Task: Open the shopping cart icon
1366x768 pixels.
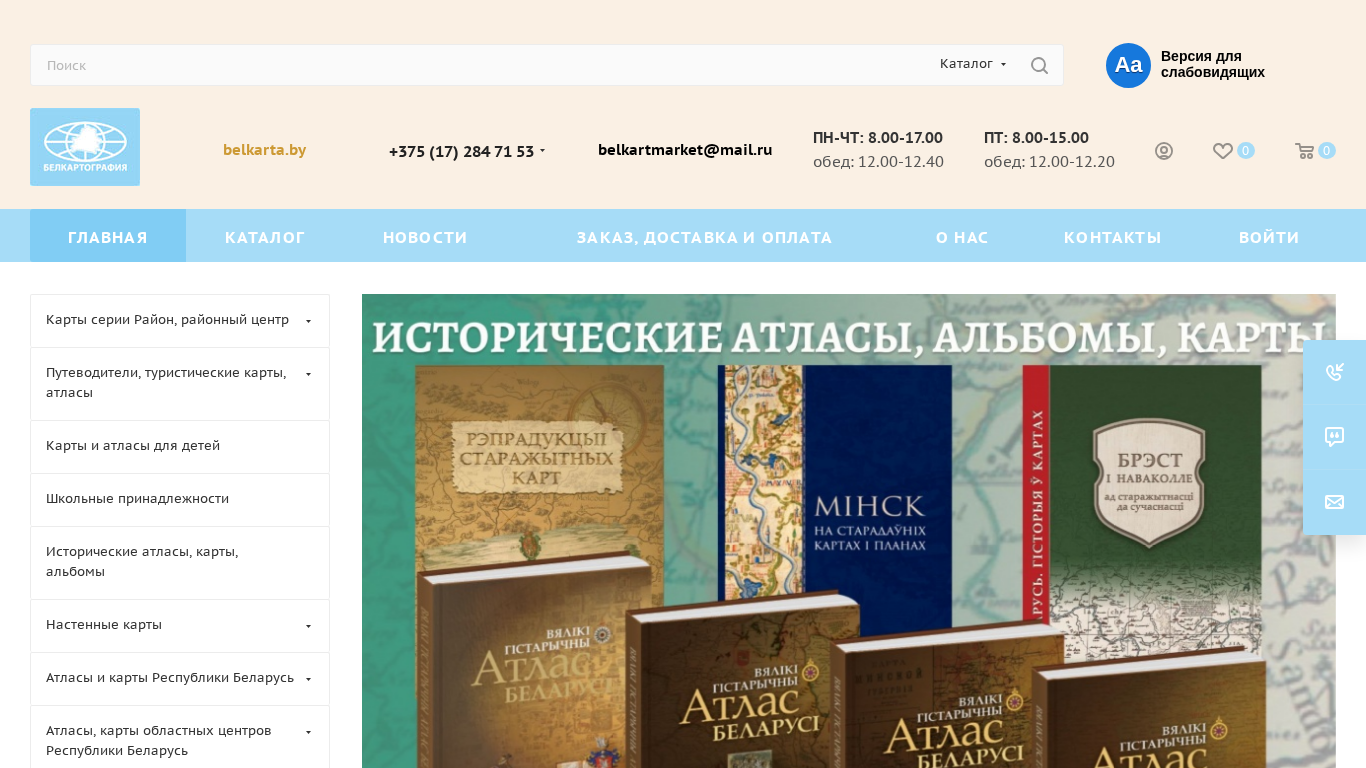Action: 1304,151
